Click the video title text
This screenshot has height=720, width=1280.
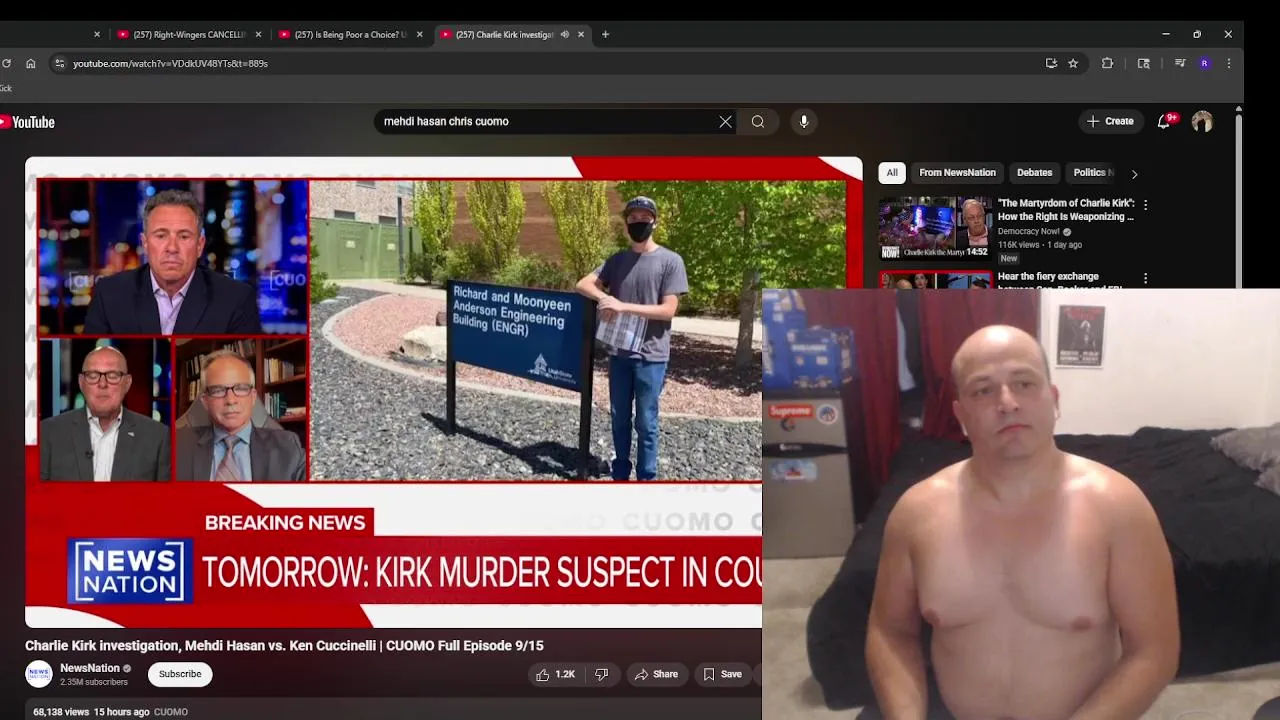284,646
